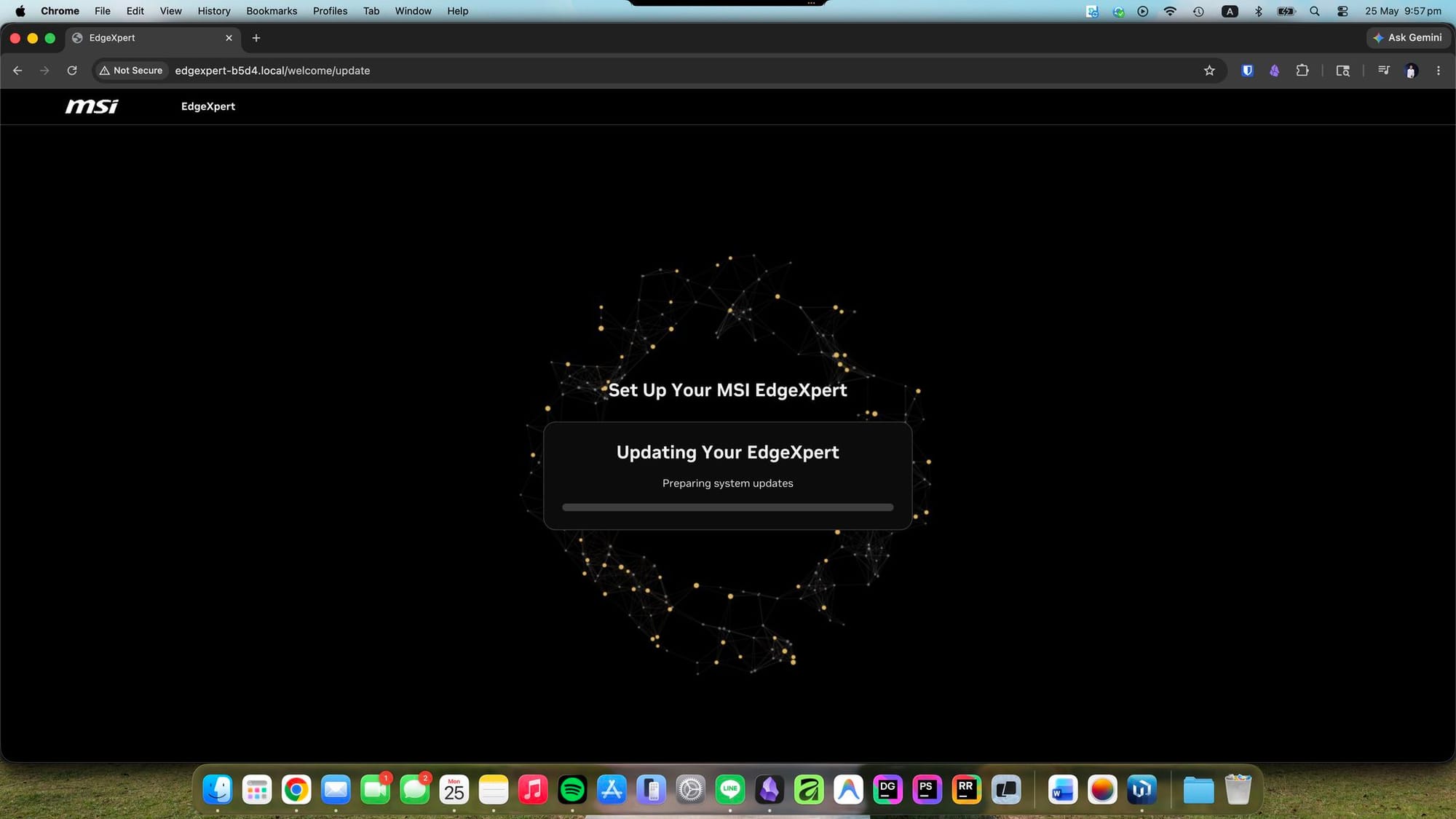This screenshot has height=819, width=1456.
Task: Open Messages from the Dock
Action: [x=415, y=789]
